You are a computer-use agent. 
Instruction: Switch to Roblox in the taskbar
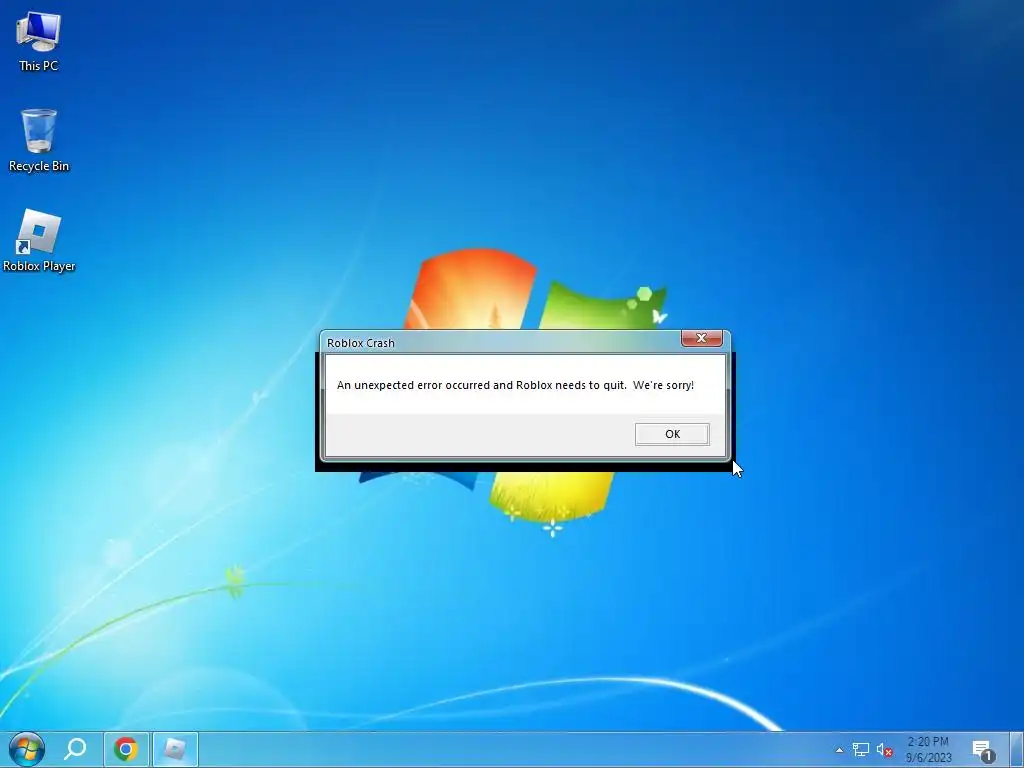174,749
